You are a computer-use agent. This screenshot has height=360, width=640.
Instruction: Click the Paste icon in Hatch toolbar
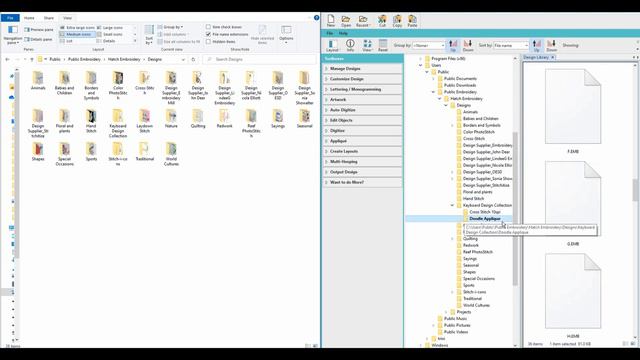point(412,19)
